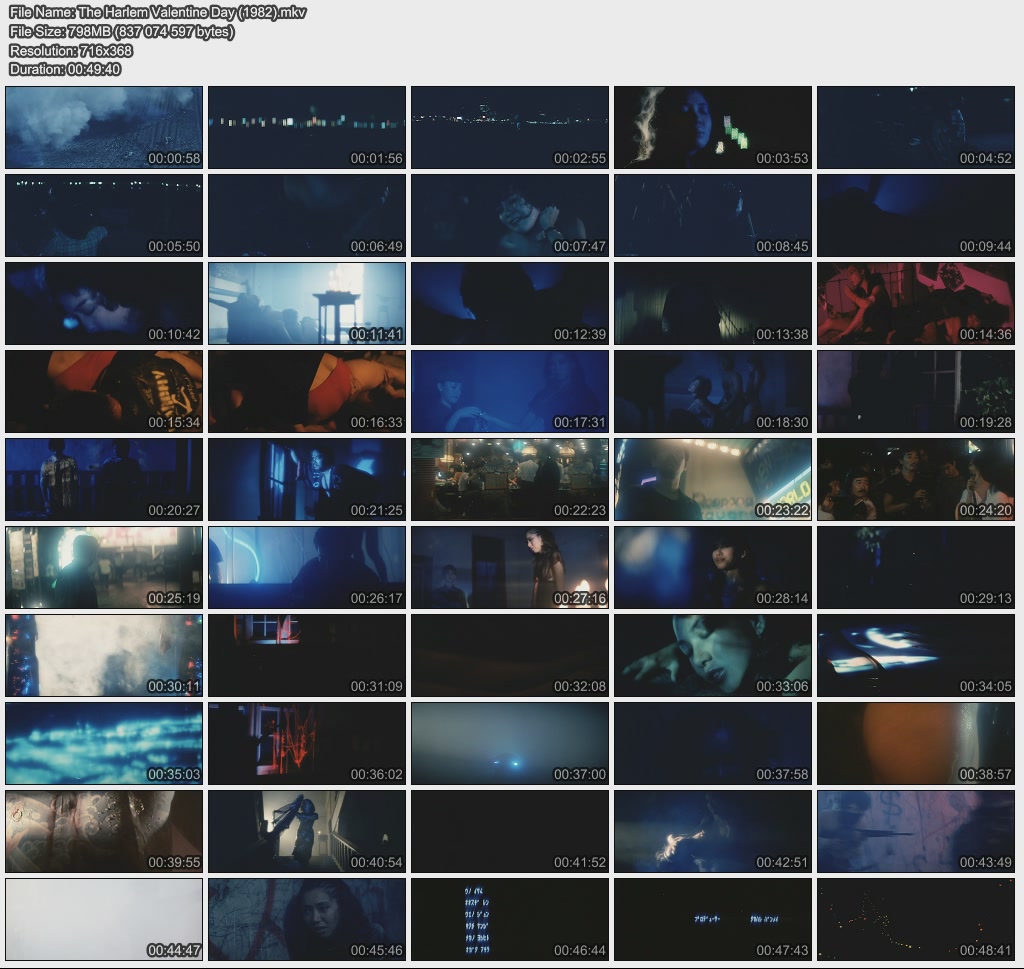Viewport: 1024px width, 969px height.
Task: Select the thumbnail stamped 00:06:49
Action: tap(307, 215)
